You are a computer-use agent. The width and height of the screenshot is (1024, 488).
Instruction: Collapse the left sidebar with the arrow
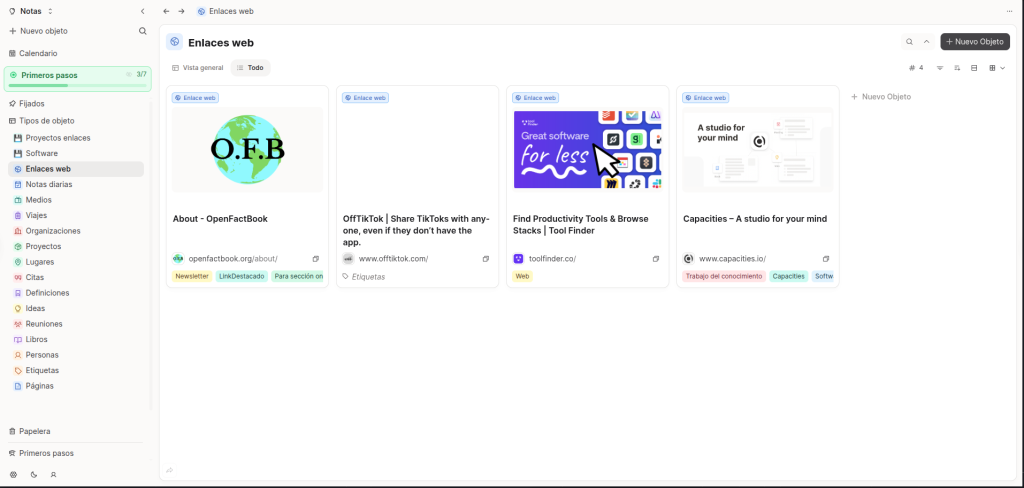point(142,11)
